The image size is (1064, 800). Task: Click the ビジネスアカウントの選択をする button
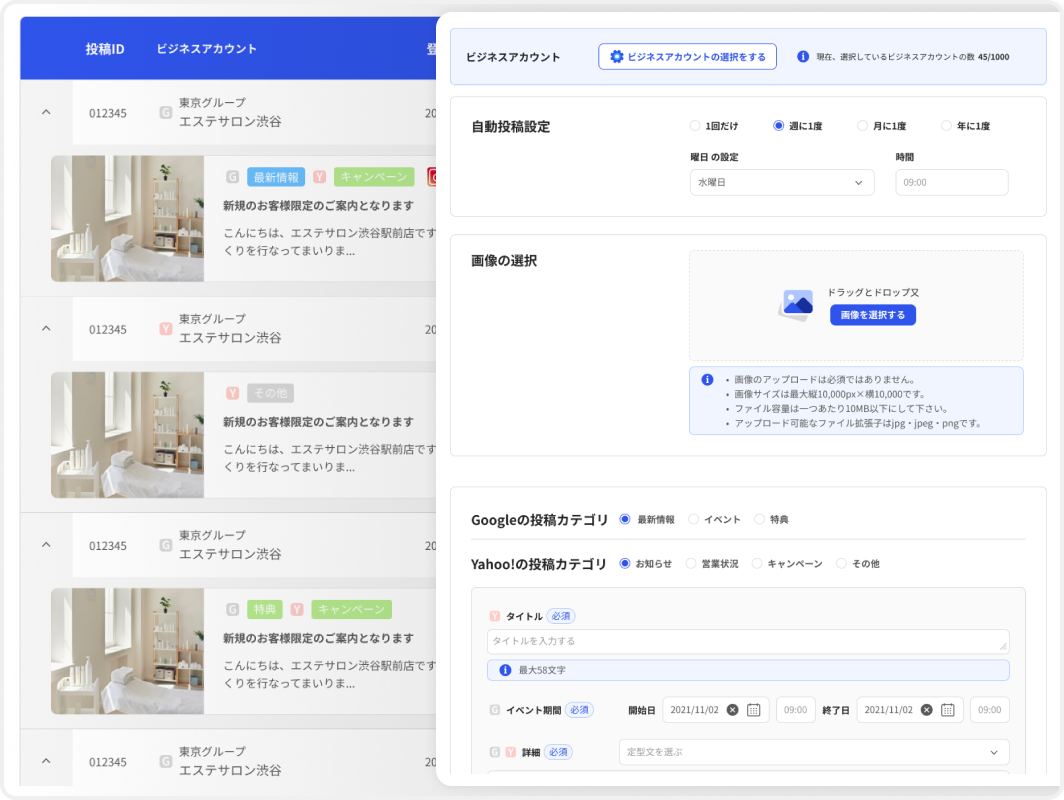pyautogui.click(x=687, y=56)
